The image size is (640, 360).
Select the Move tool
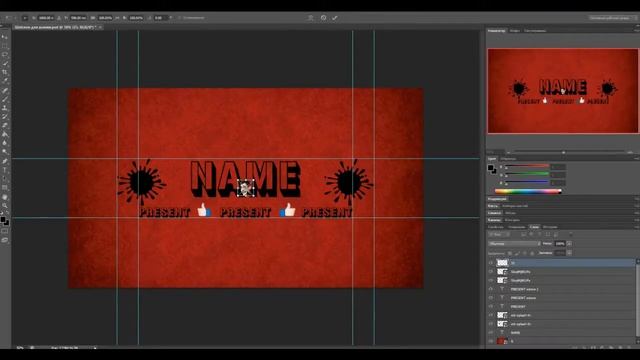point(5,37)
